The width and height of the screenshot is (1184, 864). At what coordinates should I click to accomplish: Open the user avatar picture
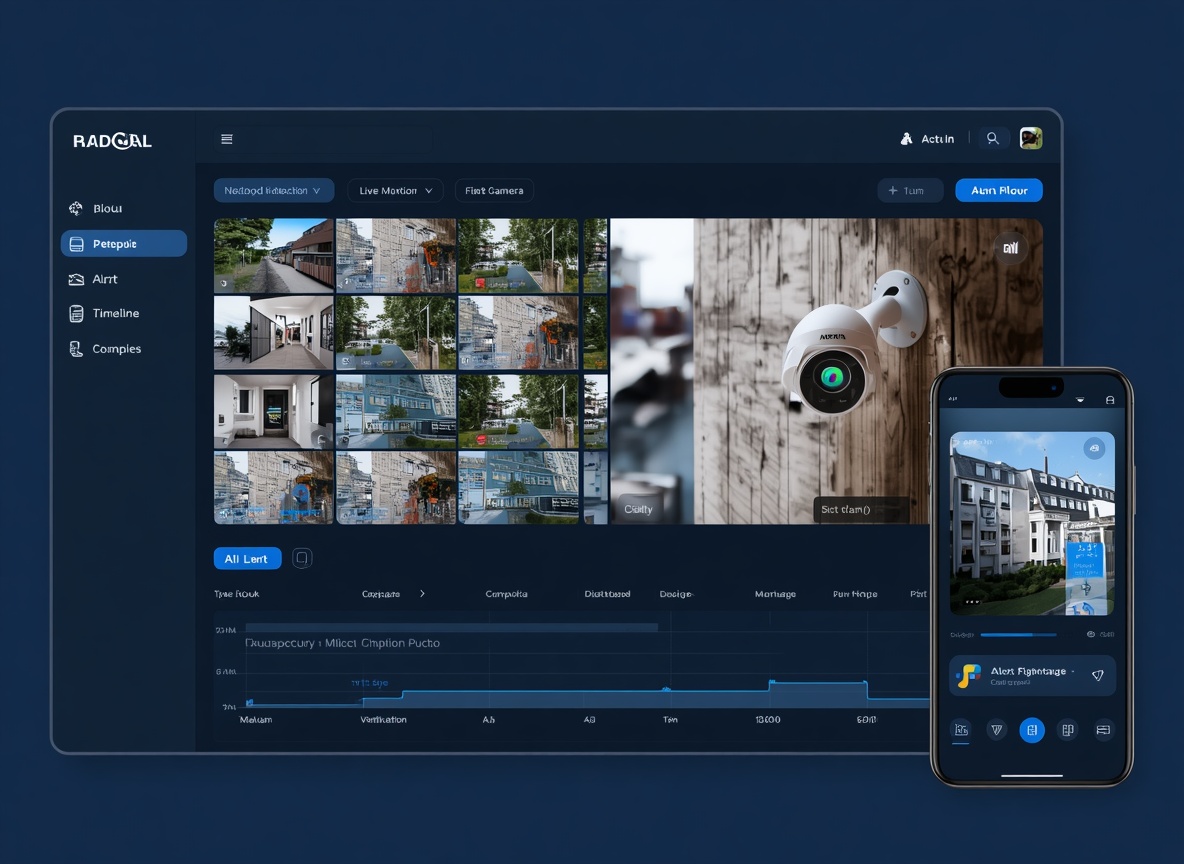coord(1031,138)
